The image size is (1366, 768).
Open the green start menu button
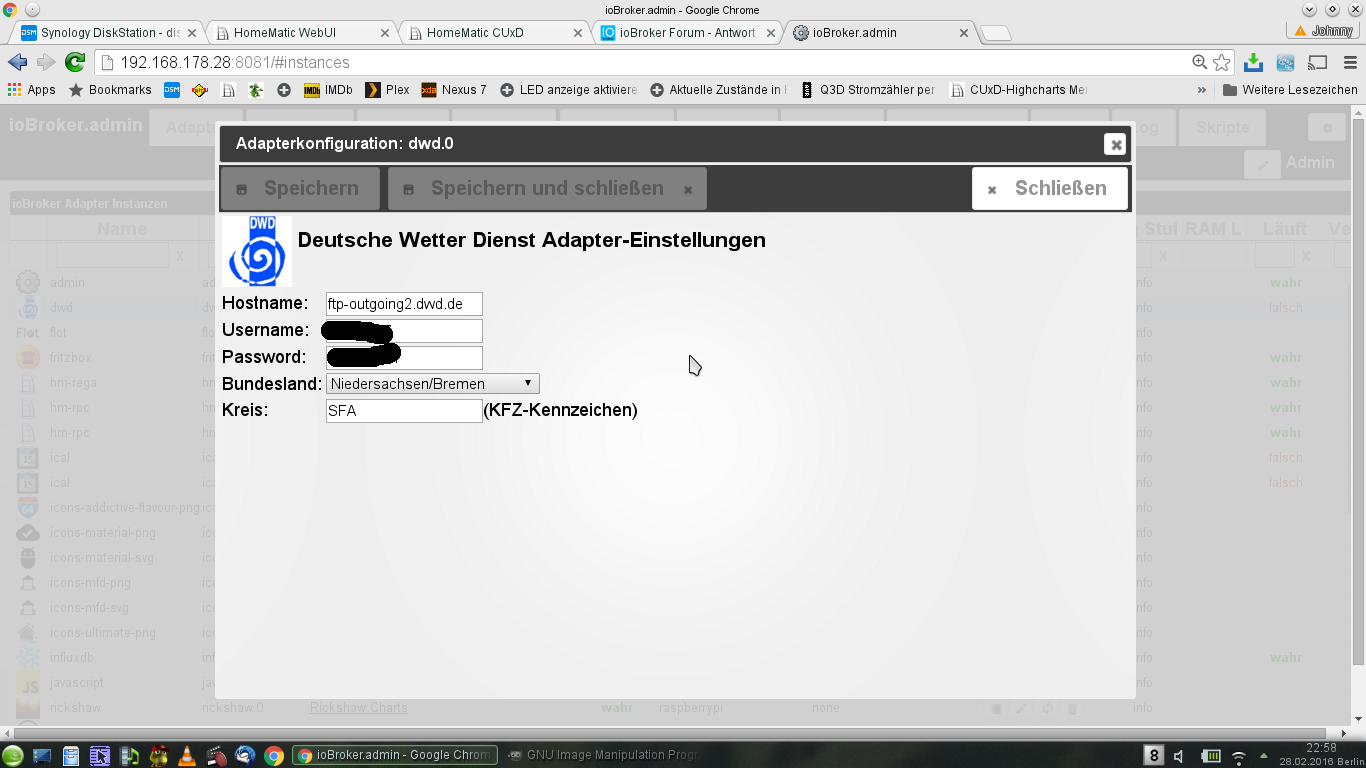point(13,755)
